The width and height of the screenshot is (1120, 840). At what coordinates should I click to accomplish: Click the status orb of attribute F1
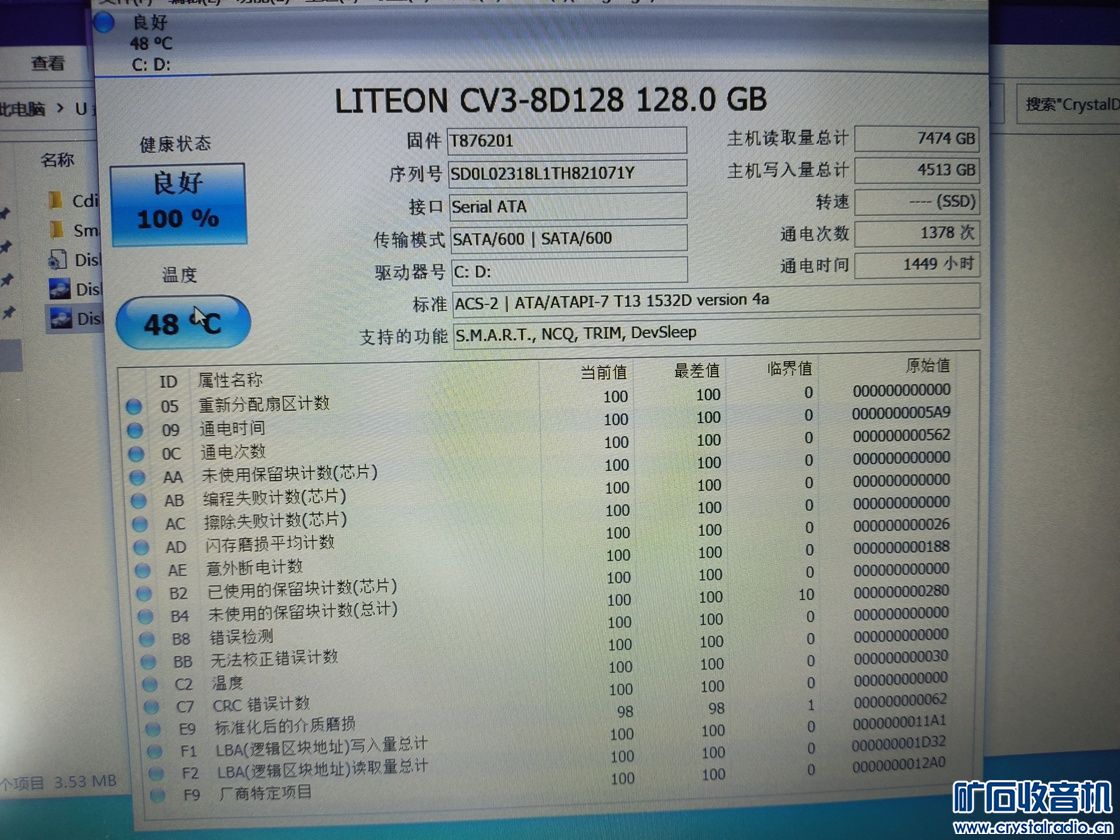154,751
